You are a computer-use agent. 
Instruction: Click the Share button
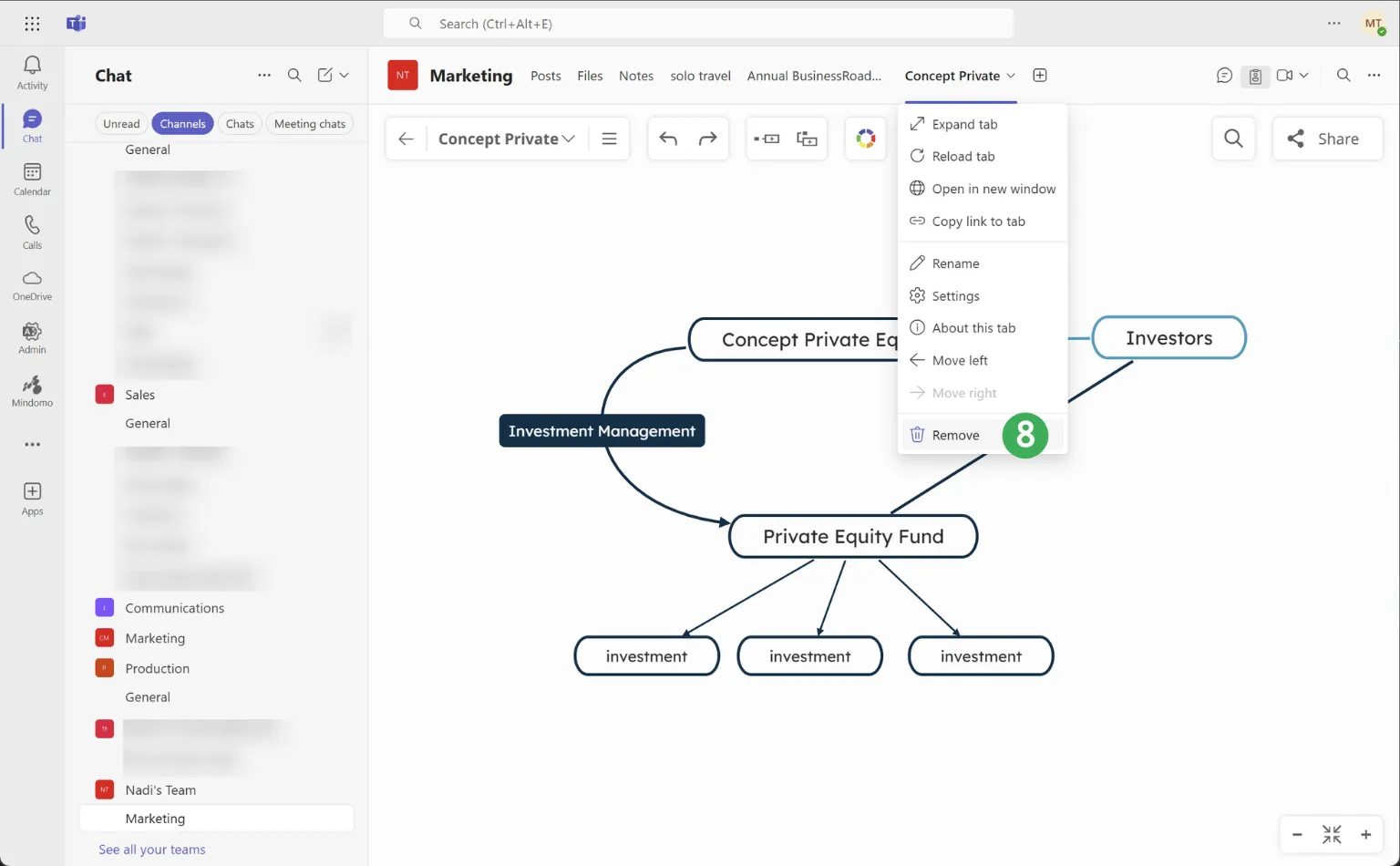1326,139
